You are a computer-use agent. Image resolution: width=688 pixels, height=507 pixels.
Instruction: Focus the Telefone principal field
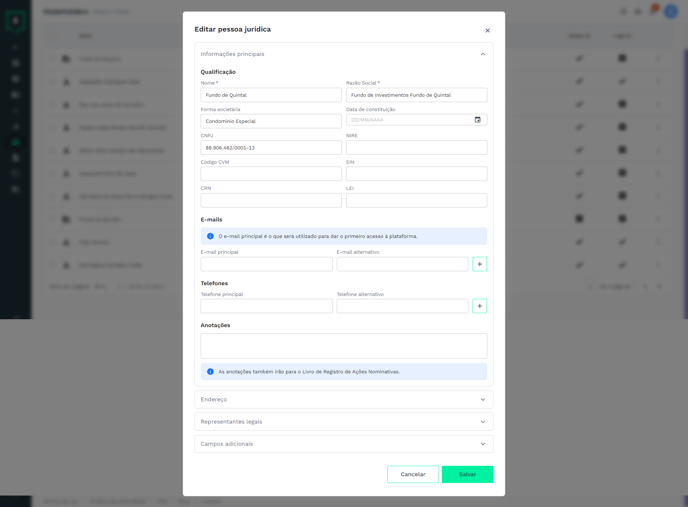[266, 306]
